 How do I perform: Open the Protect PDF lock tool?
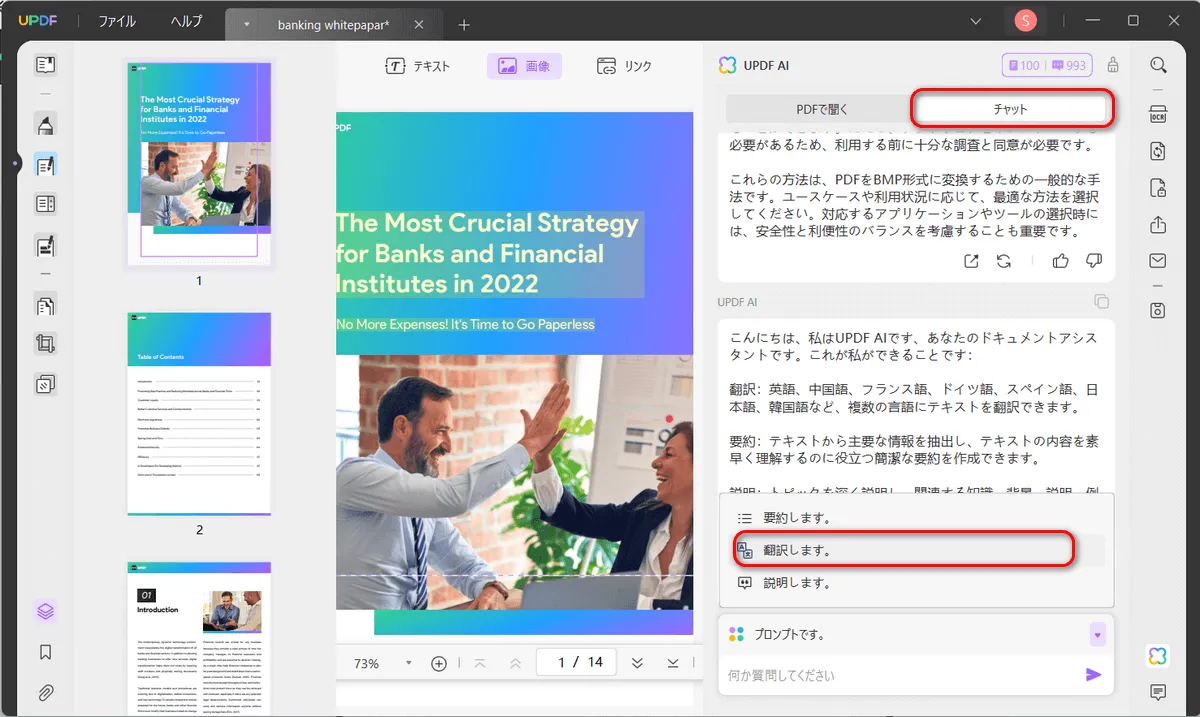point(1158,187)
